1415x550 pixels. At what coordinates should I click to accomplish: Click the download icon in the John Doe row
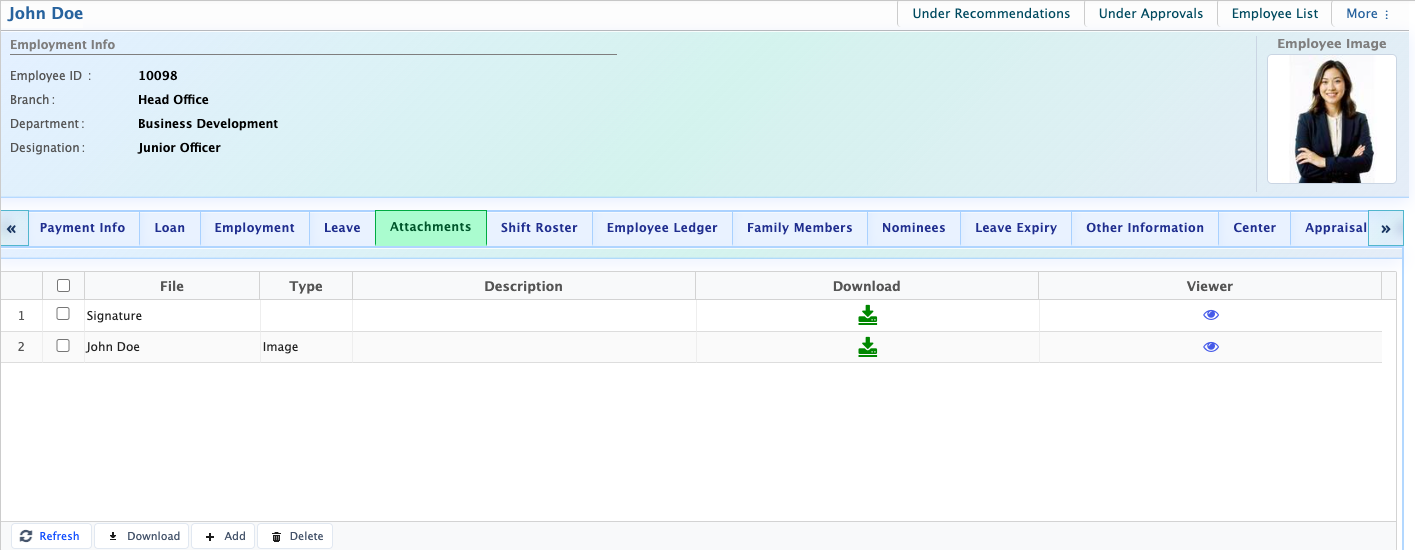pyautogui.click(x=867, y=347)
